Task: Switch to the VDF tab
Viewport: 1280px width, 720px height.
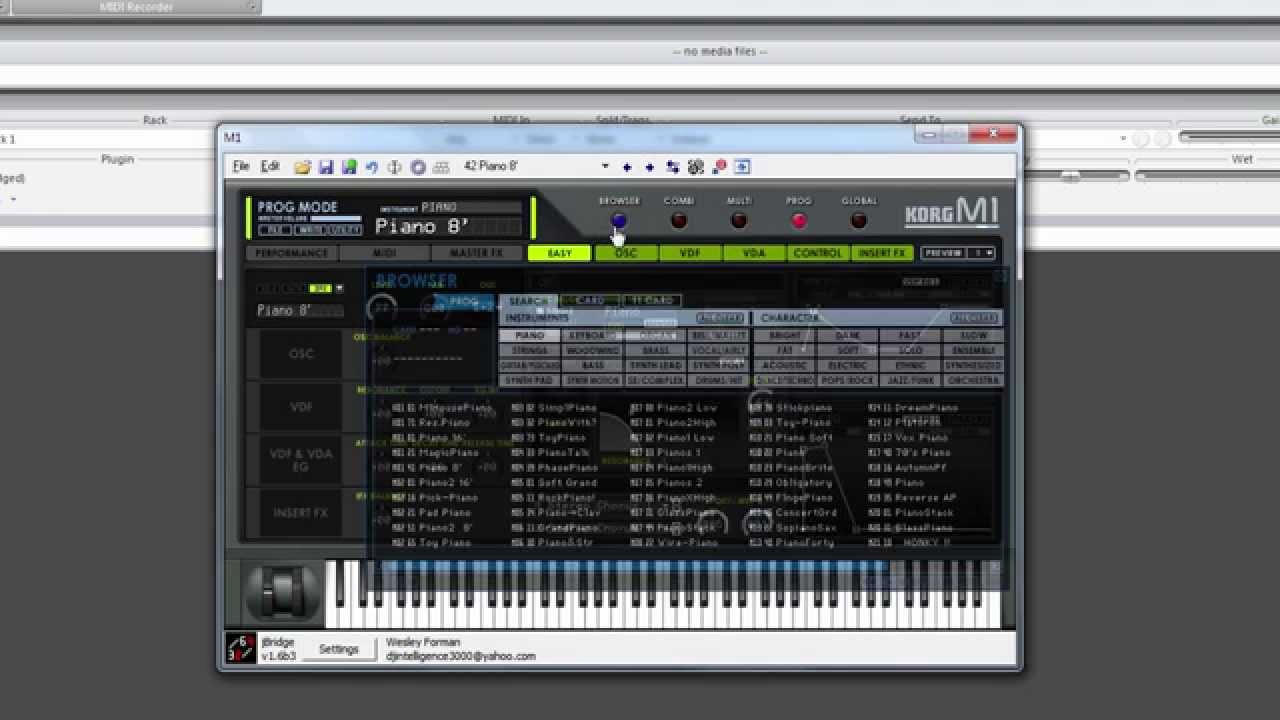Action: pos(690,253)
